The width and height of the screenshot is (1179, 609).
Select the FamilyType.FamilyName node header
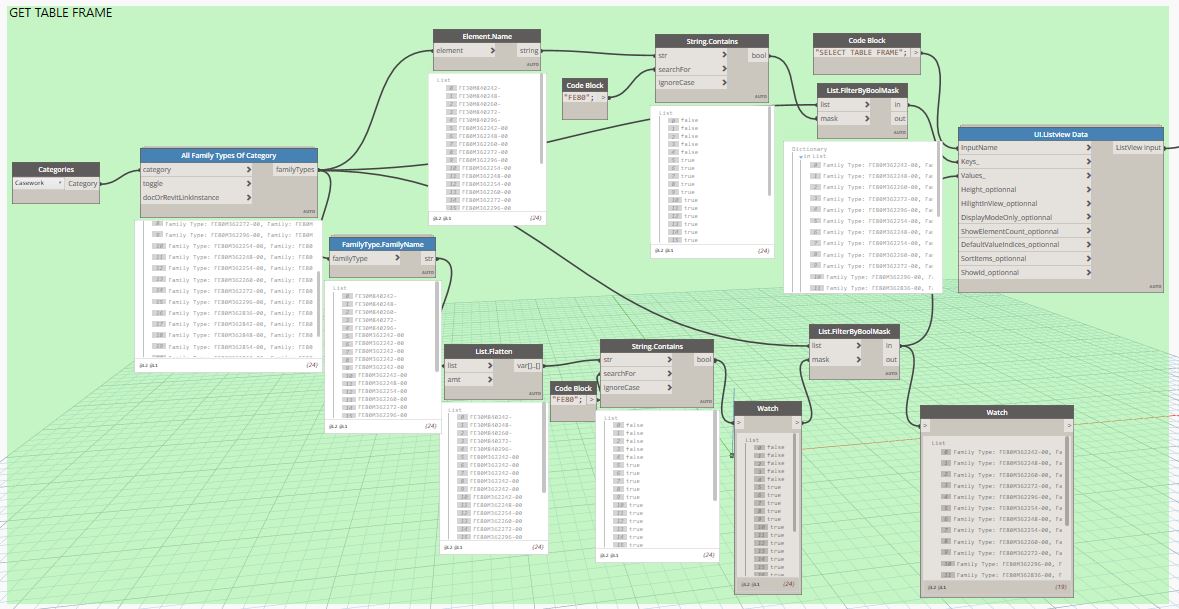(383, 244)
